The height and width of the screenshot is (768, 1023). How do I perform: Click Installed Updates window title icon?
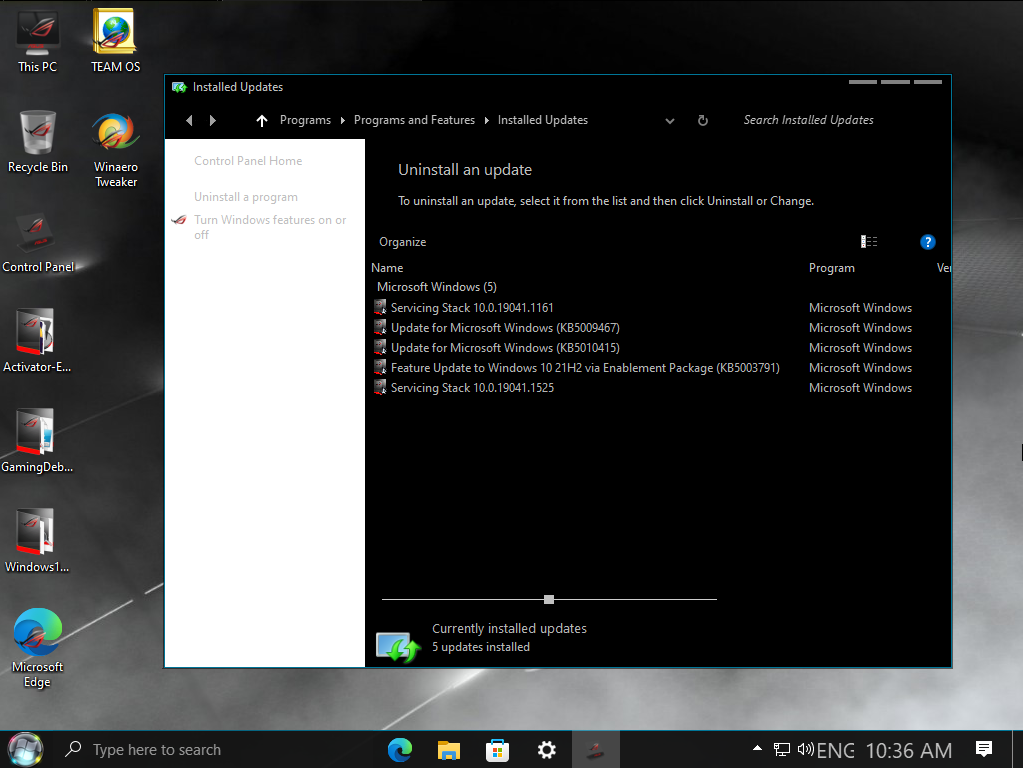pos(179,87)
